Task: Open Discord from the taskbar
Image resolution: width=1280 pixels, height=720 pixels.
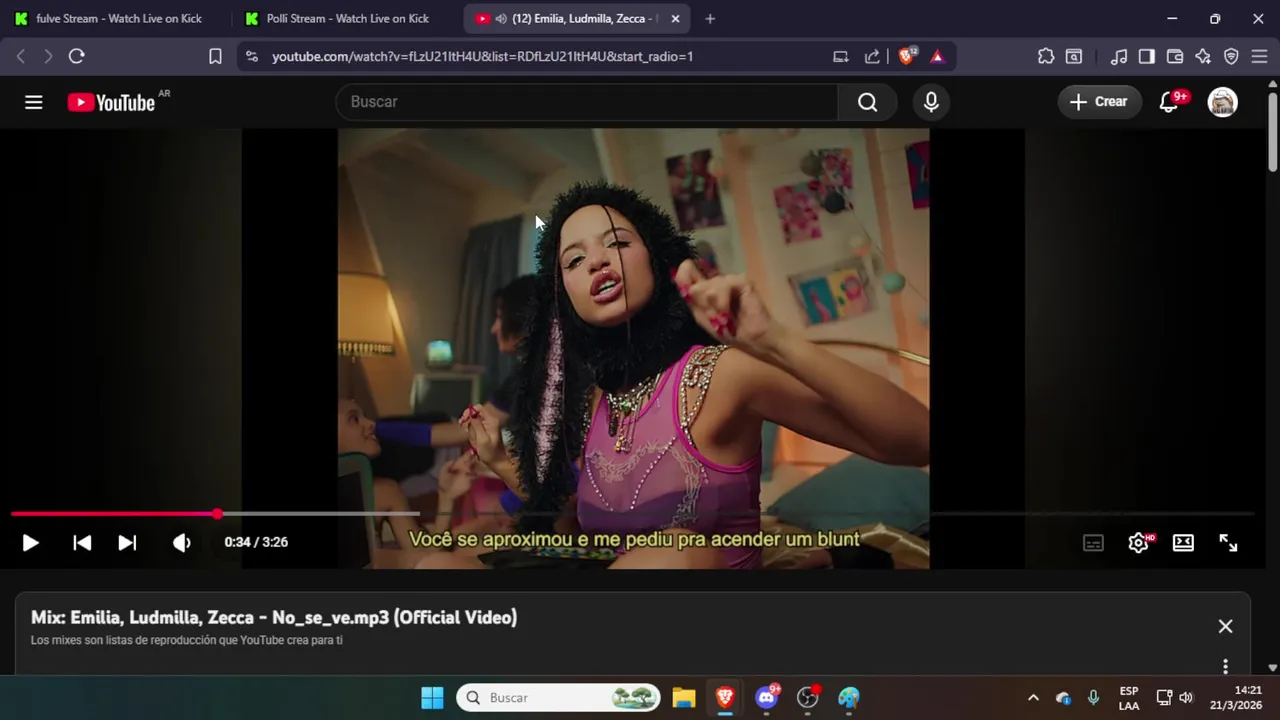Action: click(767, 698)
